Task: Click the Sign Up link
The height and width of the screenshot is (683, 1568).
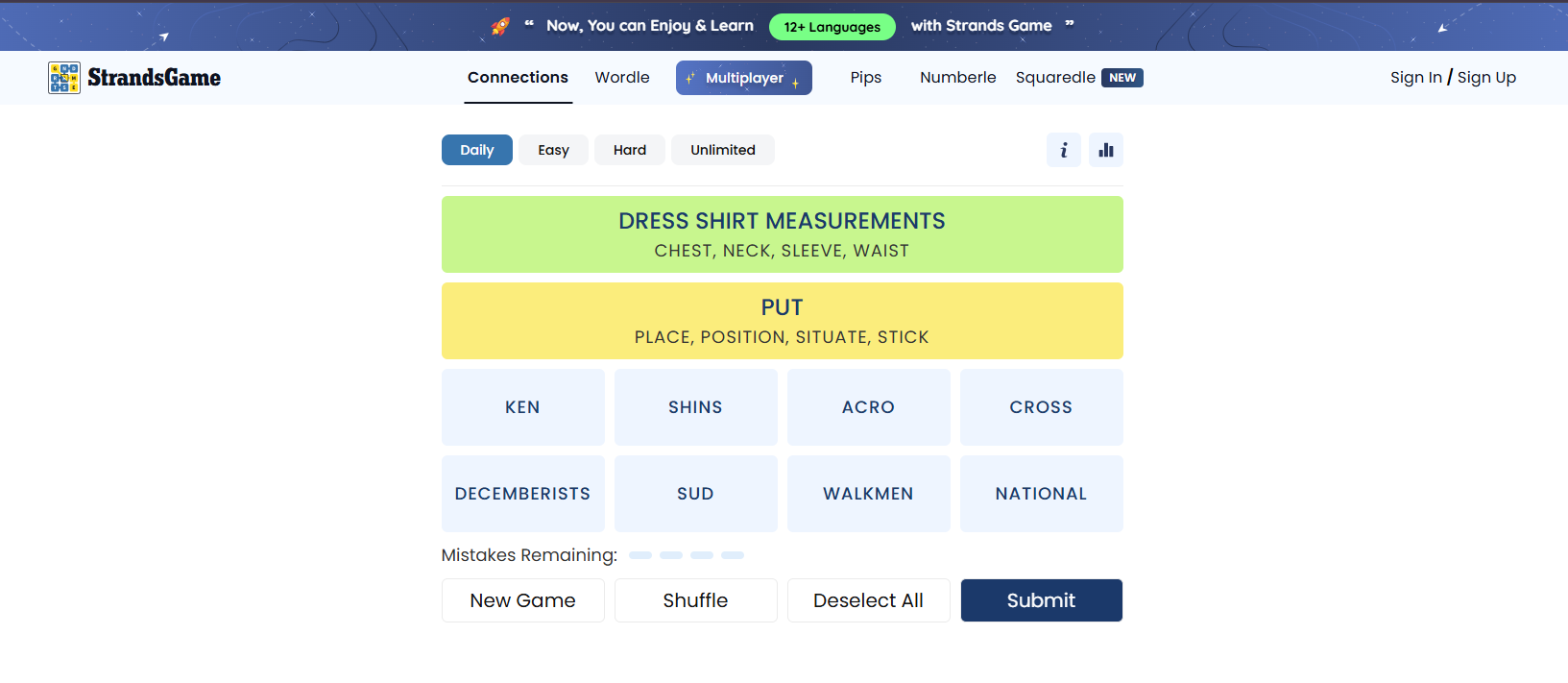Action: tap(1486, 78)
